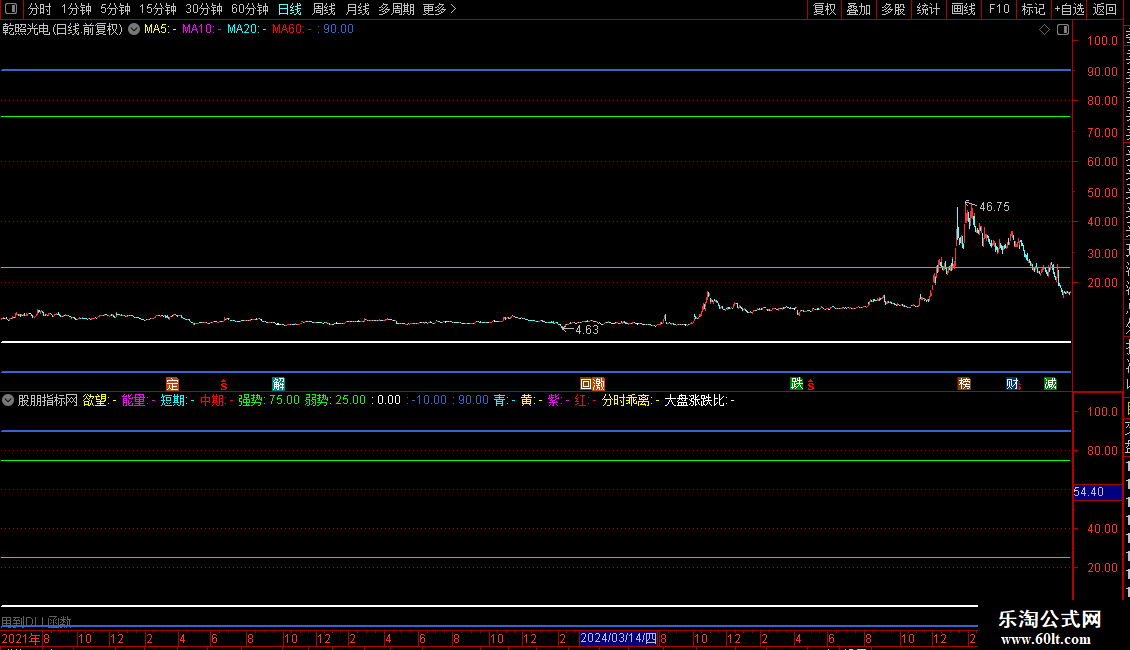This screenshot has height=650, width=1130.
Task: Click the MA10 legend label
Action: [202, 30]
